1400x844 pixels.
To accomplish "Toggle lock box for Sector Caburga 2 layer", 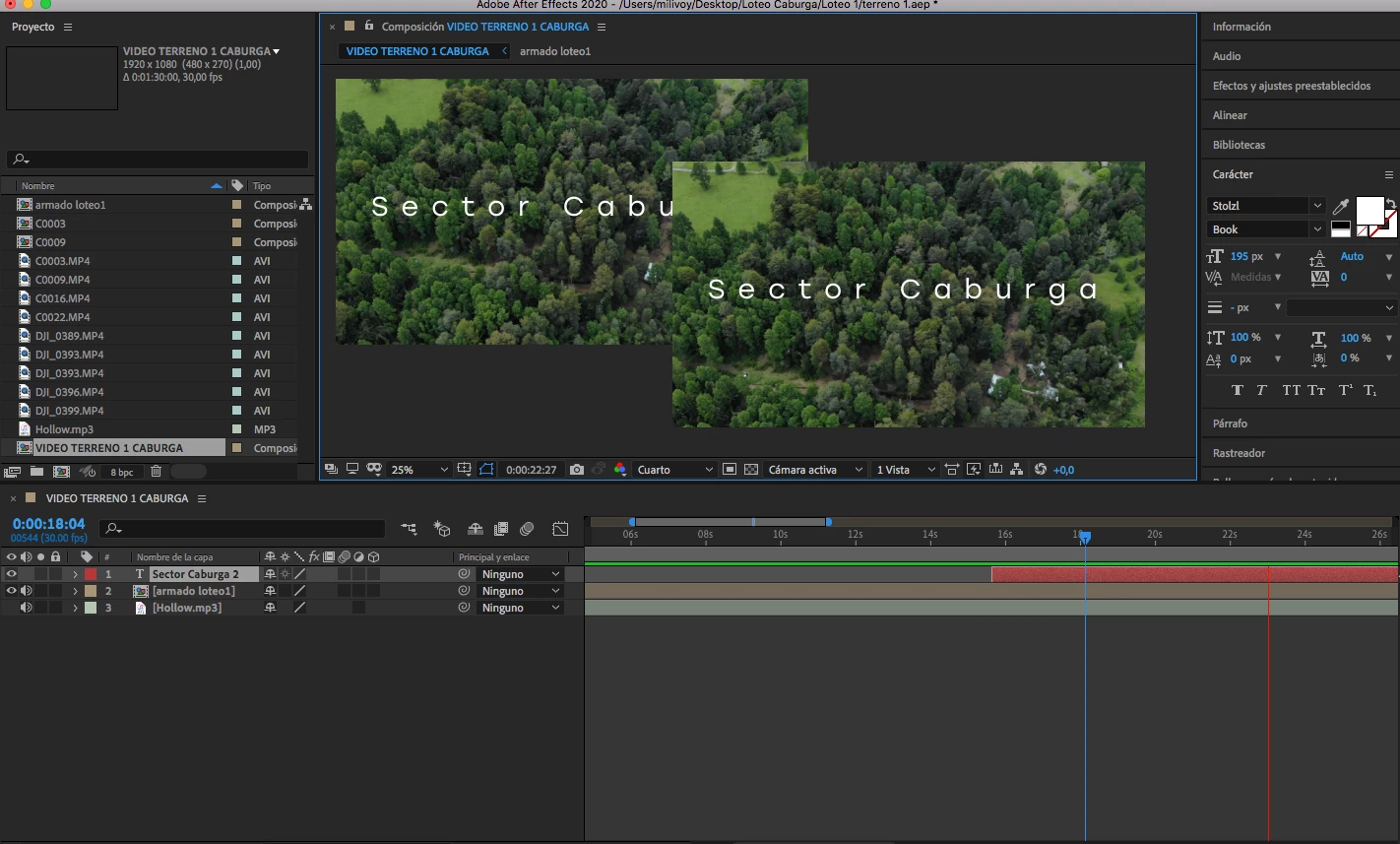I will click(55, 574).
